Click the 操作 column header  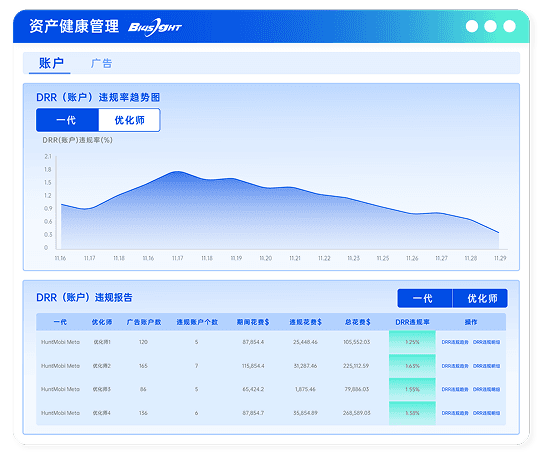click(x=471, y=322)
